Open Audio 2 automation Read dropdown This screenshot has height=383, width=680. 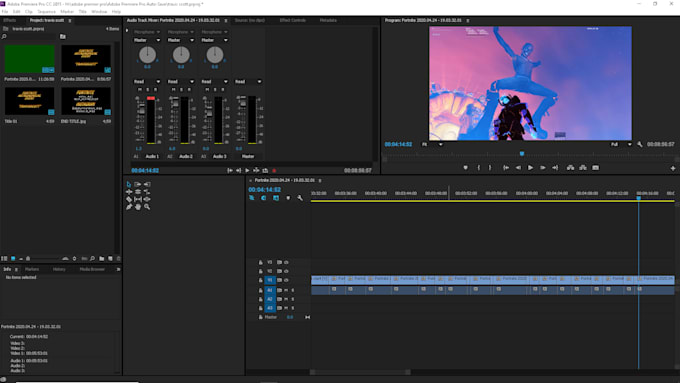point(181,82)
